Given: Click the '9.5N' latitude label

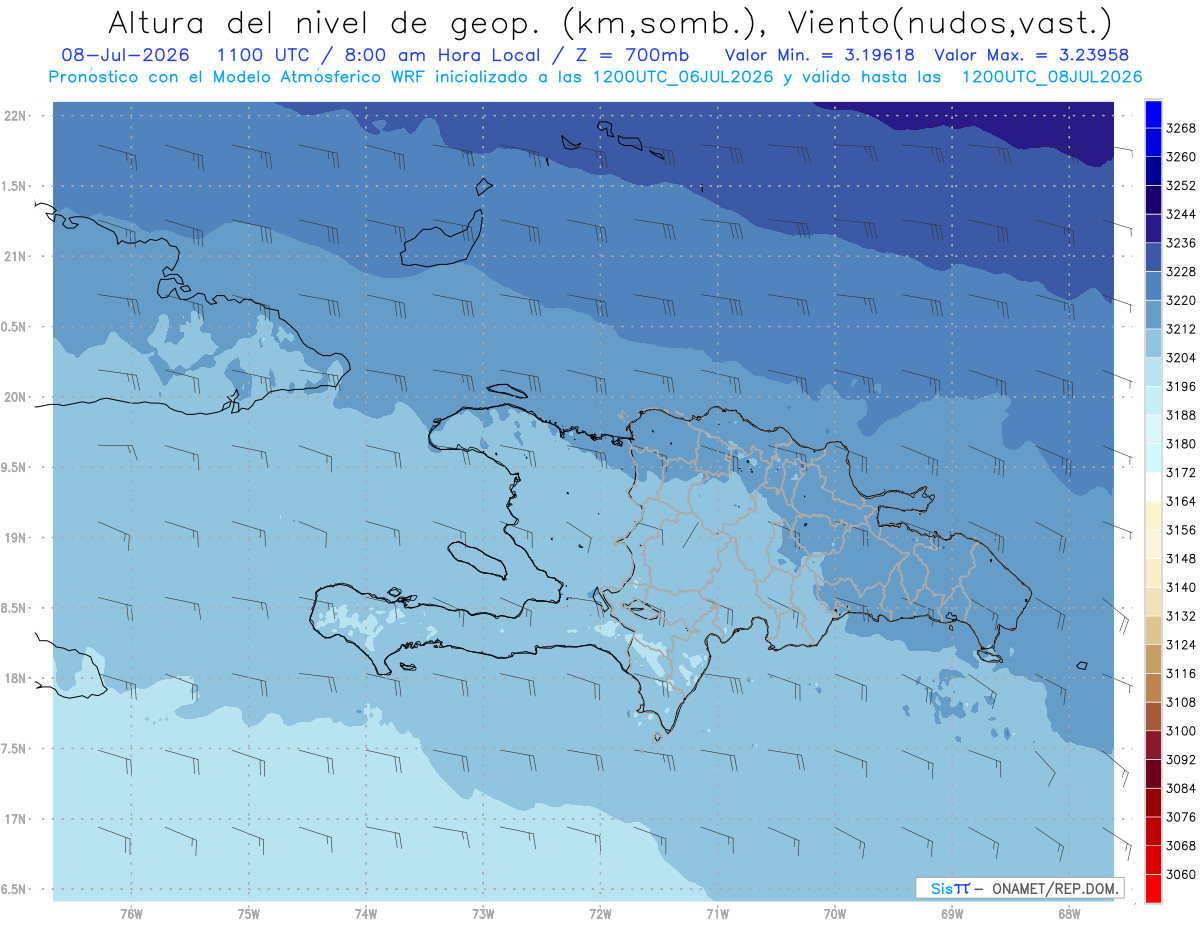Looking at the screenshot, I should click(x=15, y=467).
